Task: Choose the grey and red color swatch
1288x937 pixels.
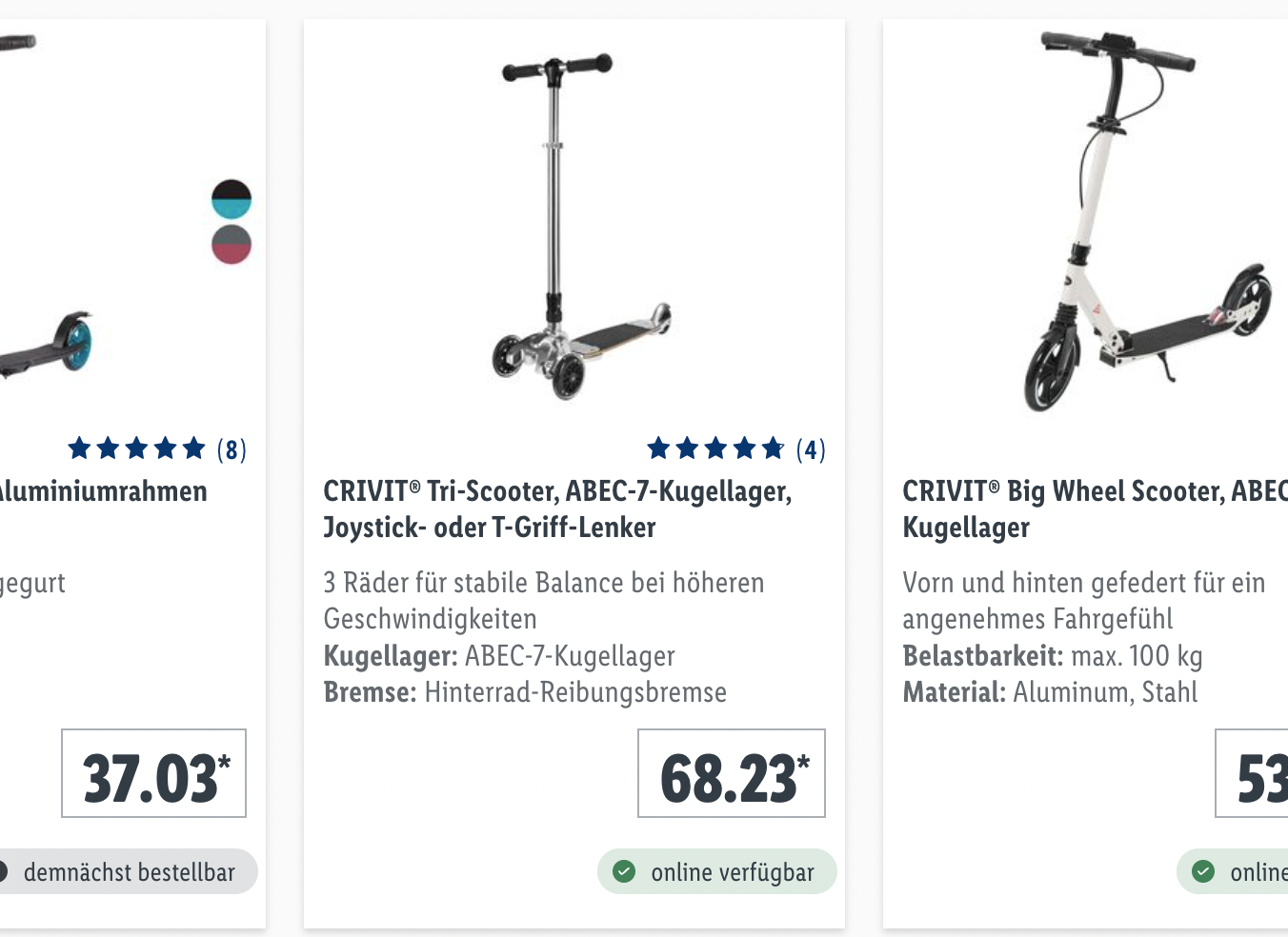Action: tap(231, 245)
